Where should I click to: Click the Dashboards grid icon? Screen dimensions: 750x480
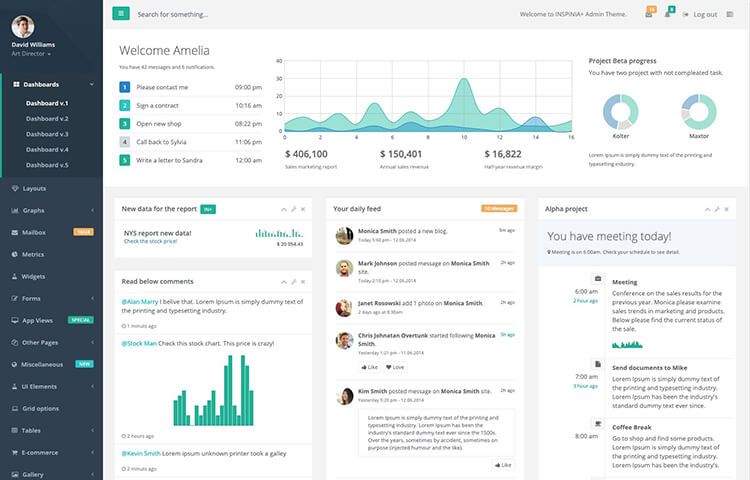pos(16,84)
